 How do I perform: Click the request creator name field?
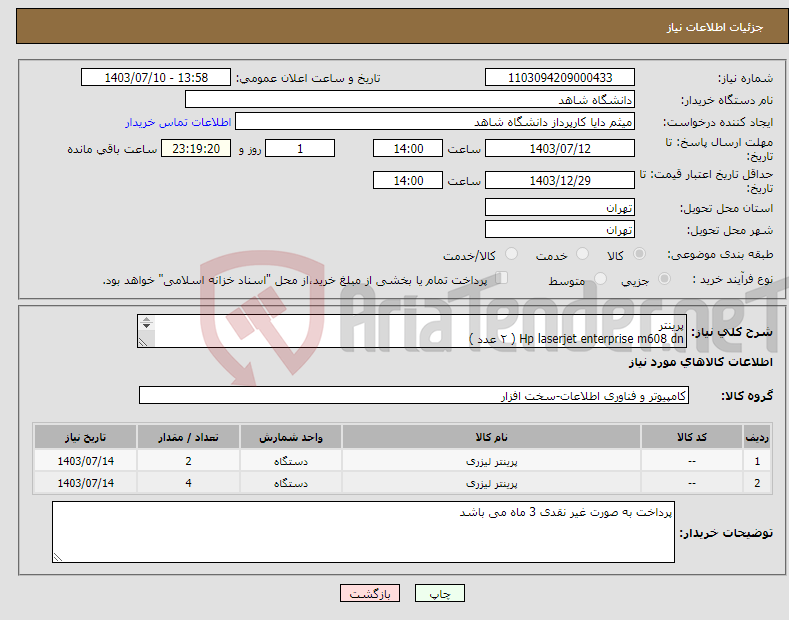click(435, 122)
